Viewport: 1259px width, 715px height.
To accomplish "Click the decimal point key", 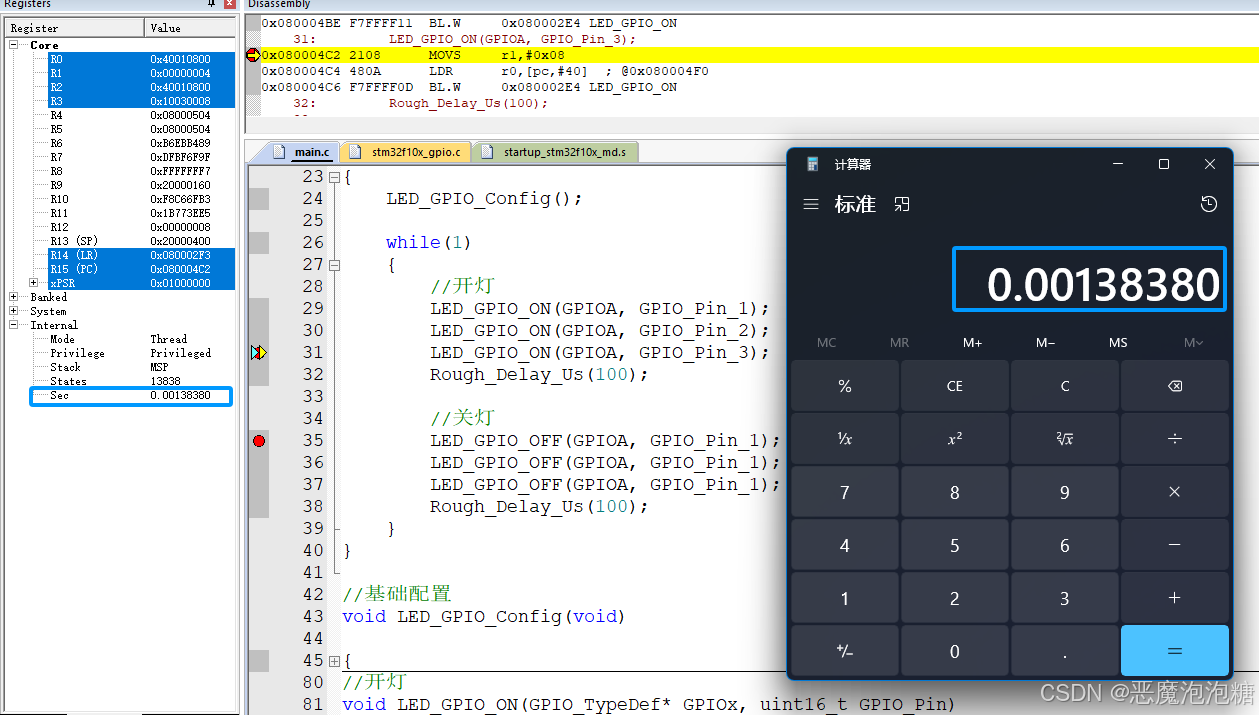I will point(1065,651).
